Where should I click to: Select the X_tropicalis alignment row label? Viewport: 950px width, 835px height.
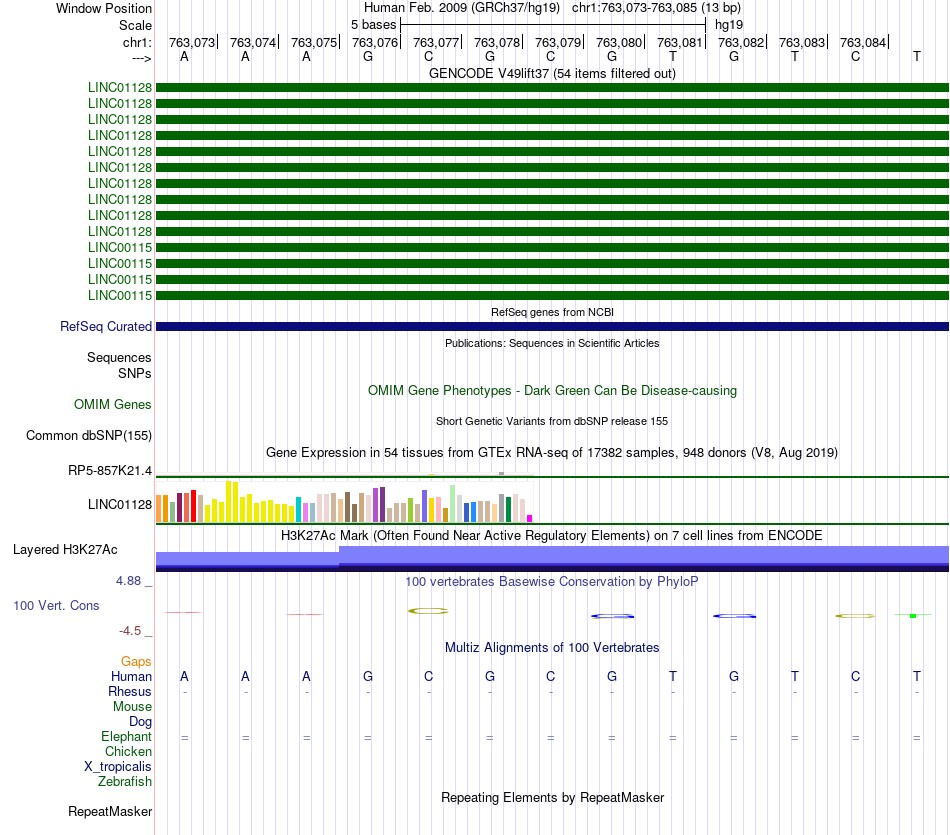coord(118,767)
